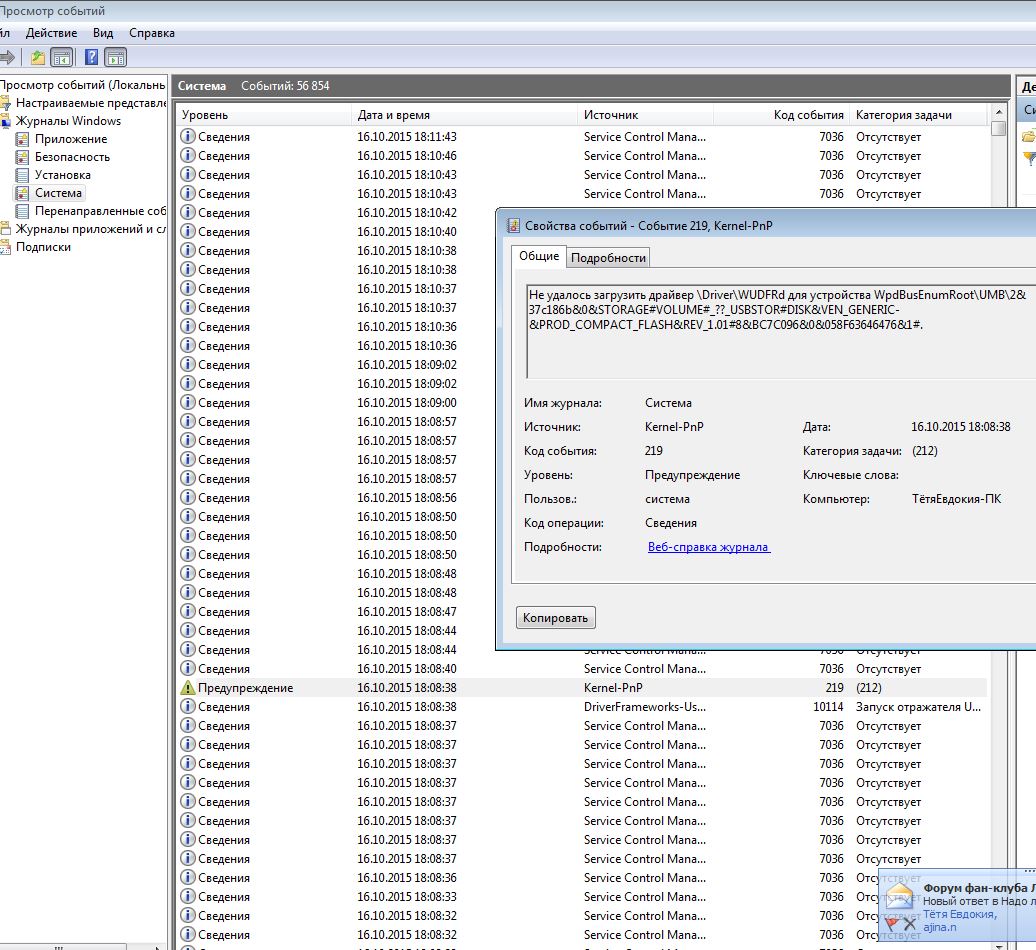Select the Перенаправленные события log
Image resolution: width=1036 pixels, height=950 pixels.
coord(99,211)
